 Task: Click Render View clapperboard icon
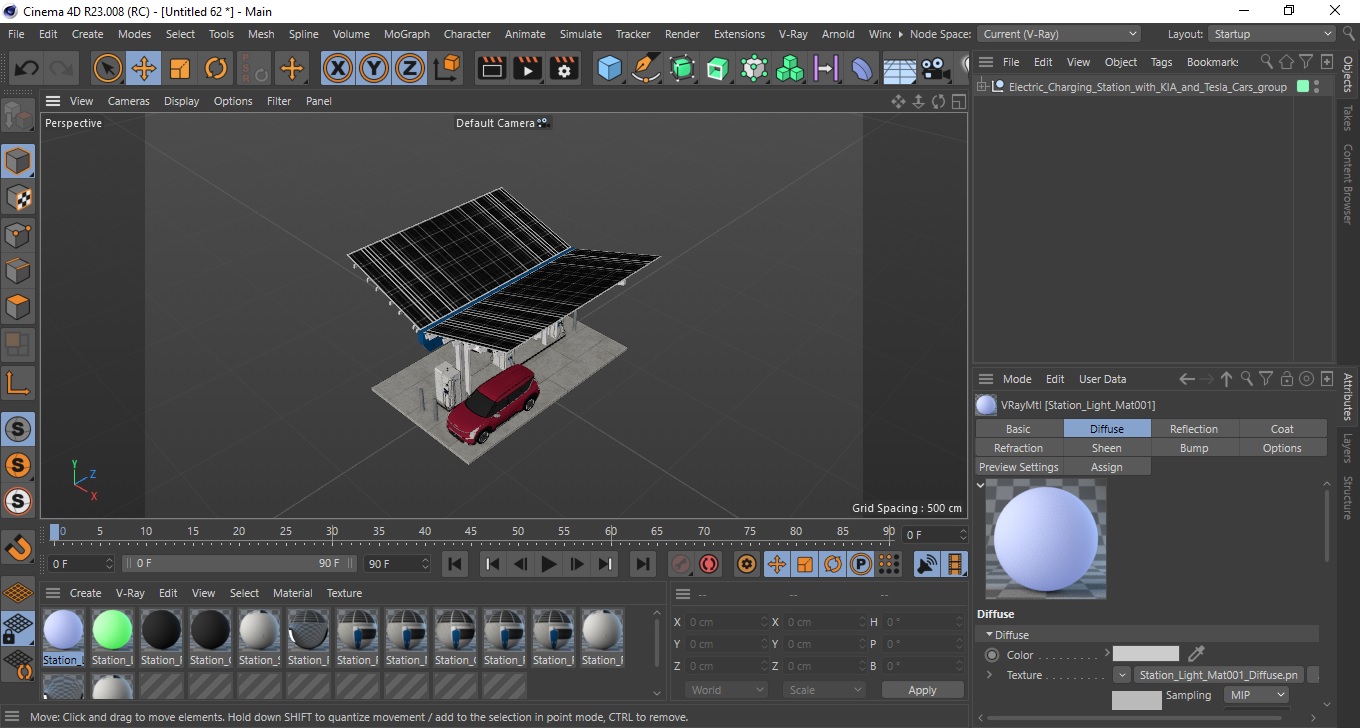click(x=491, y=68)
